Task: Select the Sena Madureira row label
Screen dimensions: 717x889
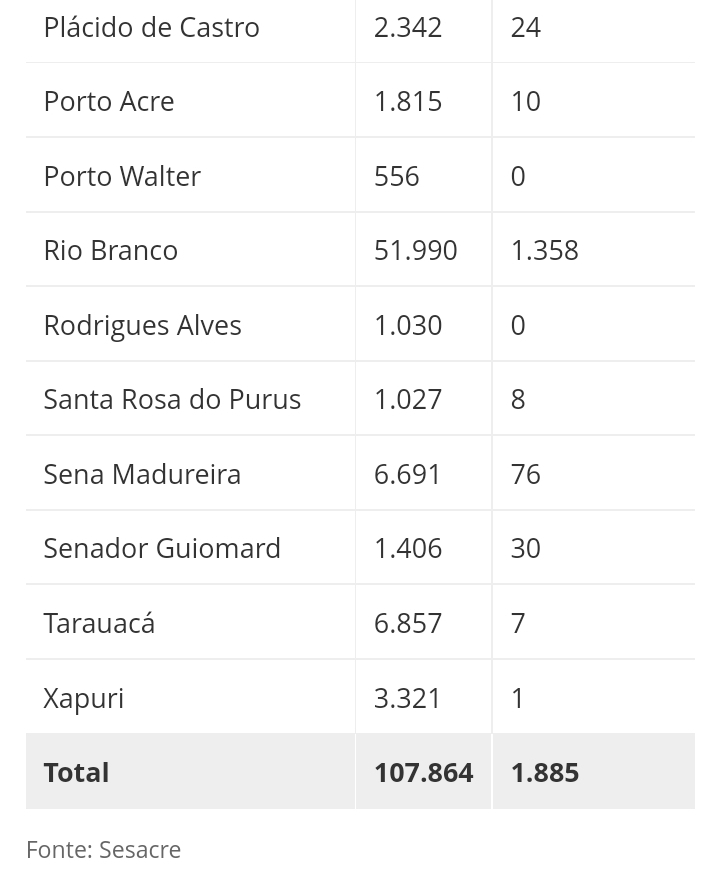Action: (x=142, y=474)
